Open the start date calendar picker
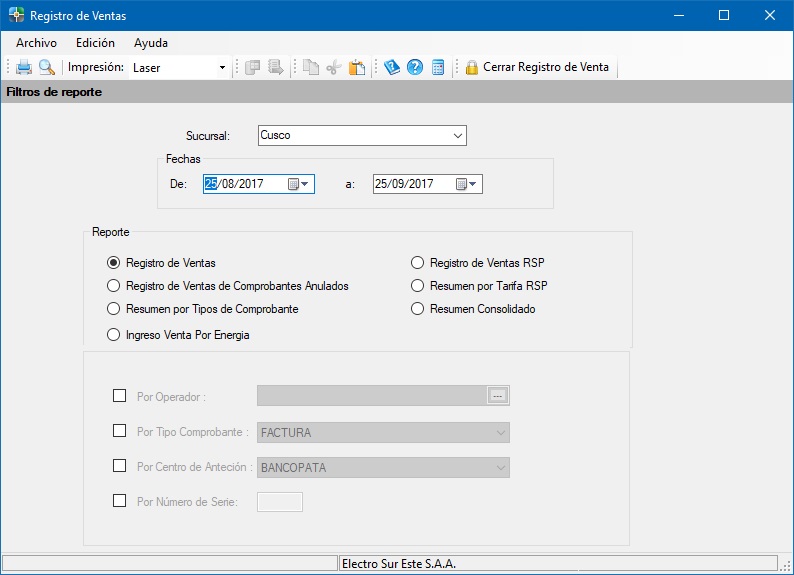This screenshot has width=794, height=575. click(297, 184)
